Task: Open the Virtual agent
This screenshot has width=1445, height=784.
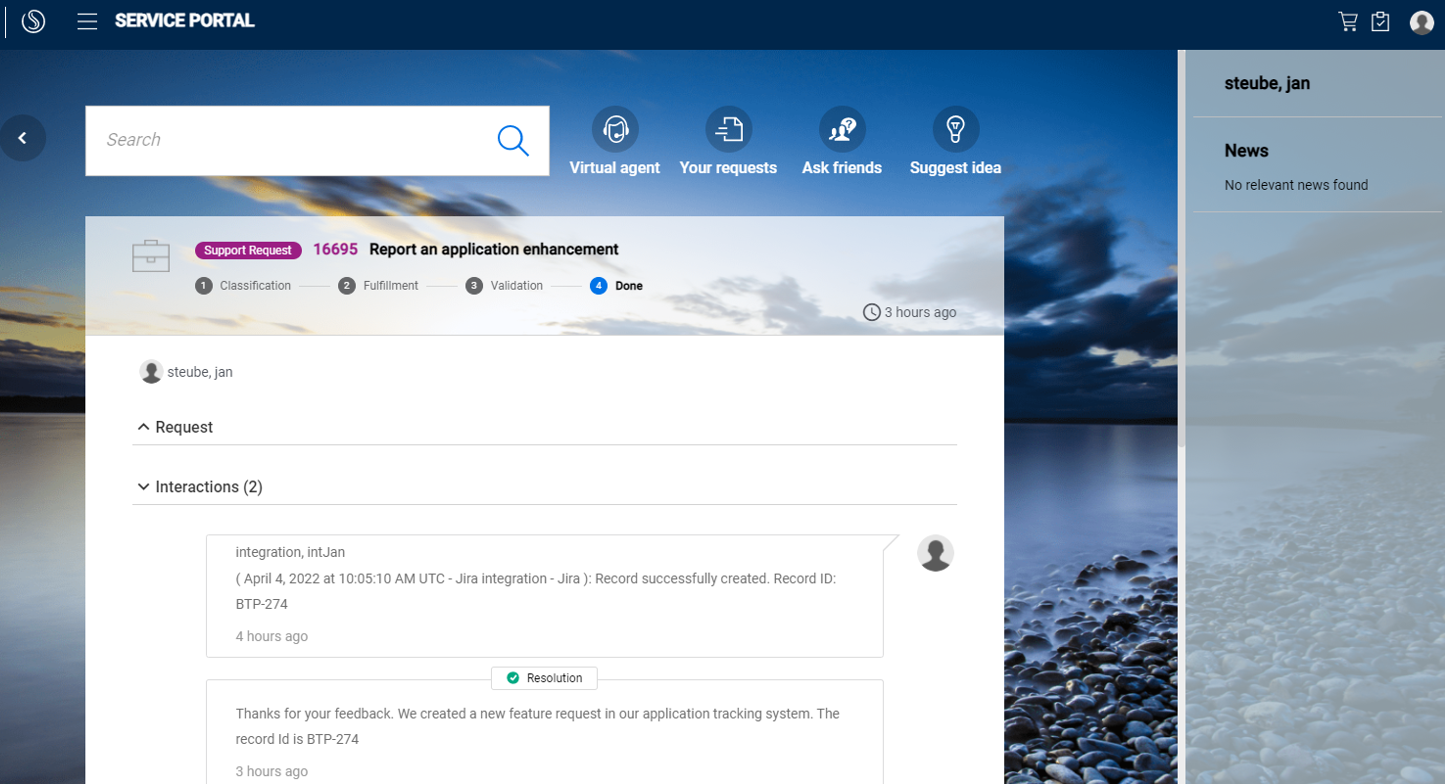Action: (614, 130)
